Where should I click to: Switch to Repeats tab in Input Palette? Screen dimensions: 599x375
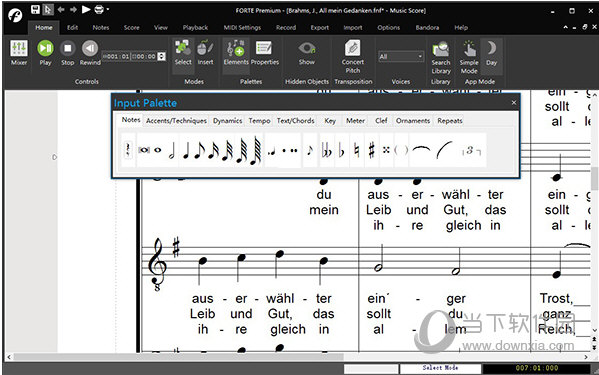click(x=450, y=121)
